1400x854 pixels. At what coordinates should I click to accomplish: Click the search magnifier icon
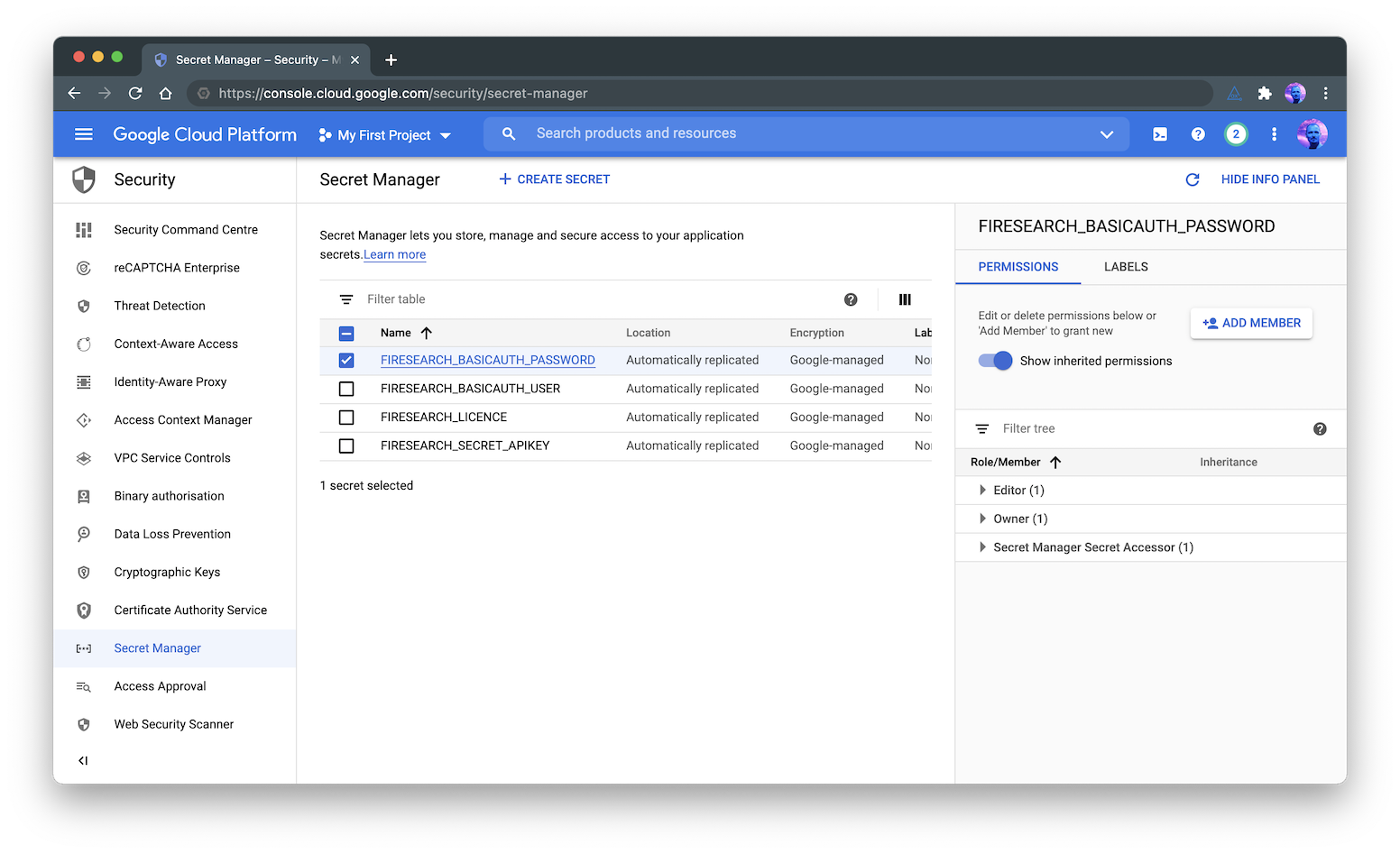pos(509,133)
